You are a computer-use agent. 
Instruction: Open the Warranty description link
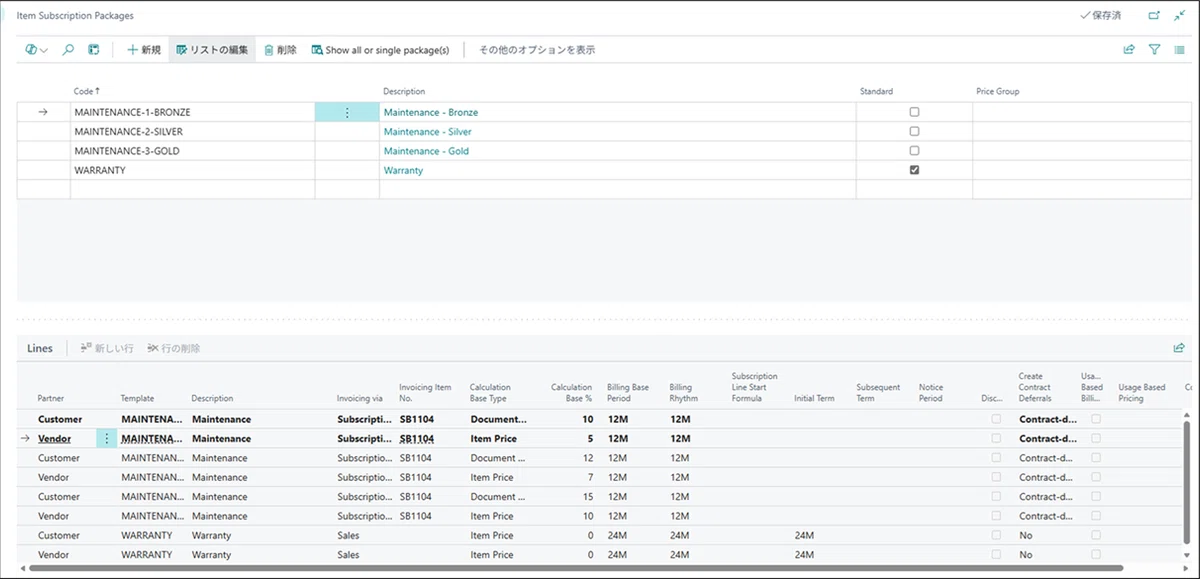403,171
